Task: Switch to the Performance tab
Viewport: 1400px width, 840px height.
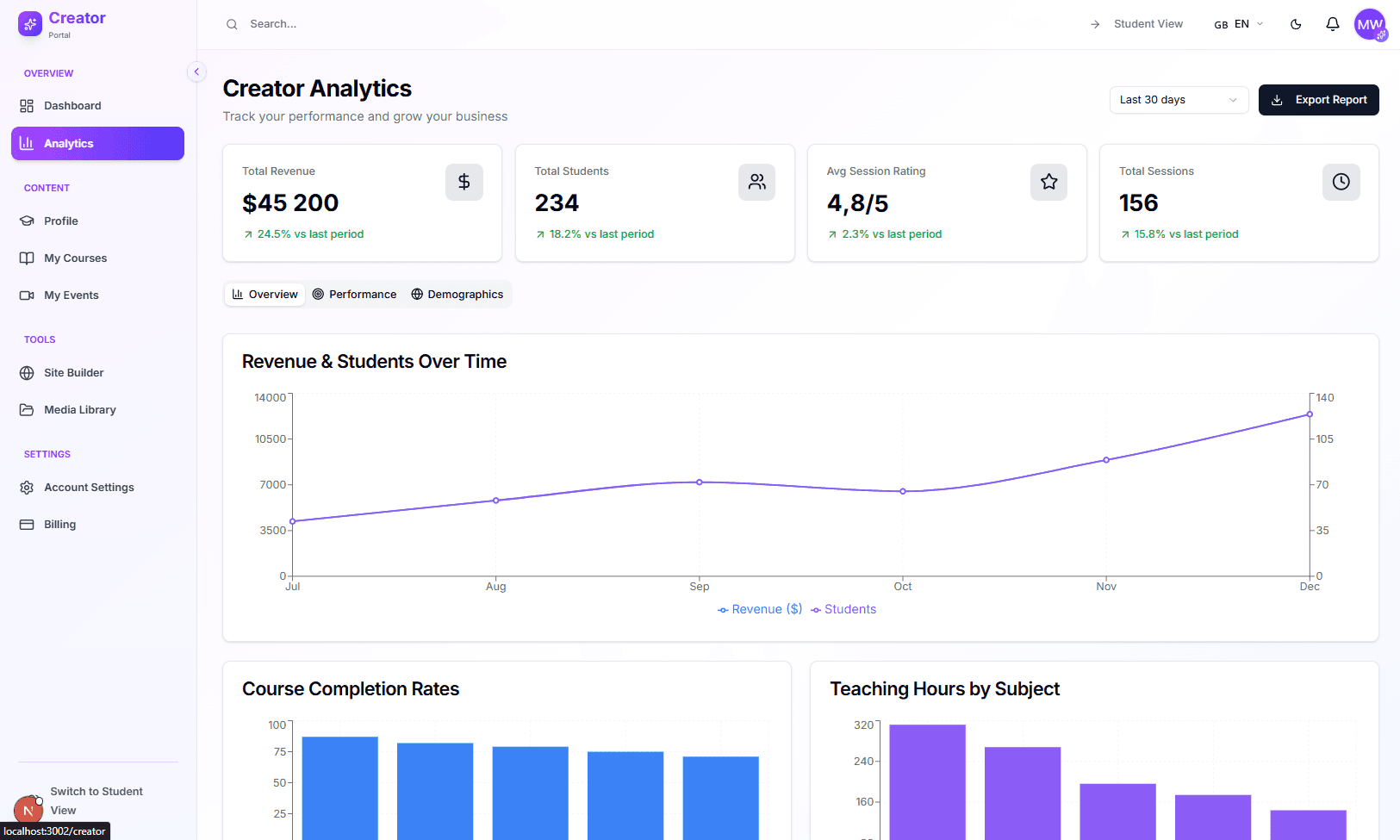Action: click(x=354, y=295)
